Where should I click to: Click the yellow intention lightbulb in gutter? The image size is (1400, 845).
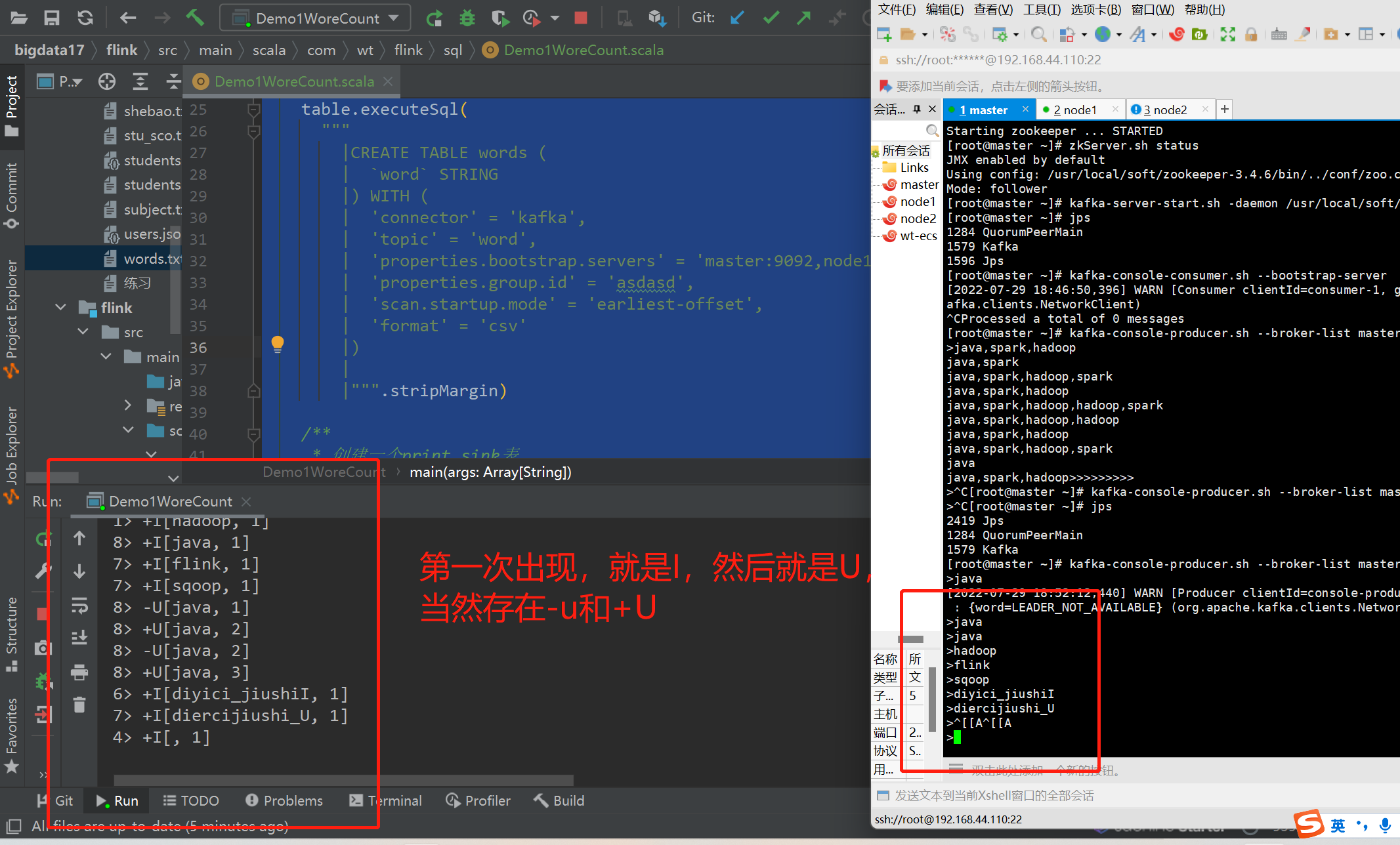click(x=278, y=343)
